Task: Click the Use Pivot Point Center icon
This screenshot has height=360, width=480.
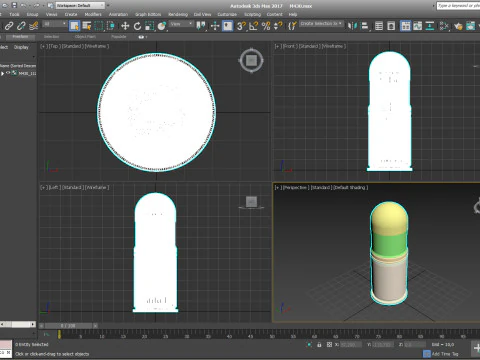Action: [201, 26]
